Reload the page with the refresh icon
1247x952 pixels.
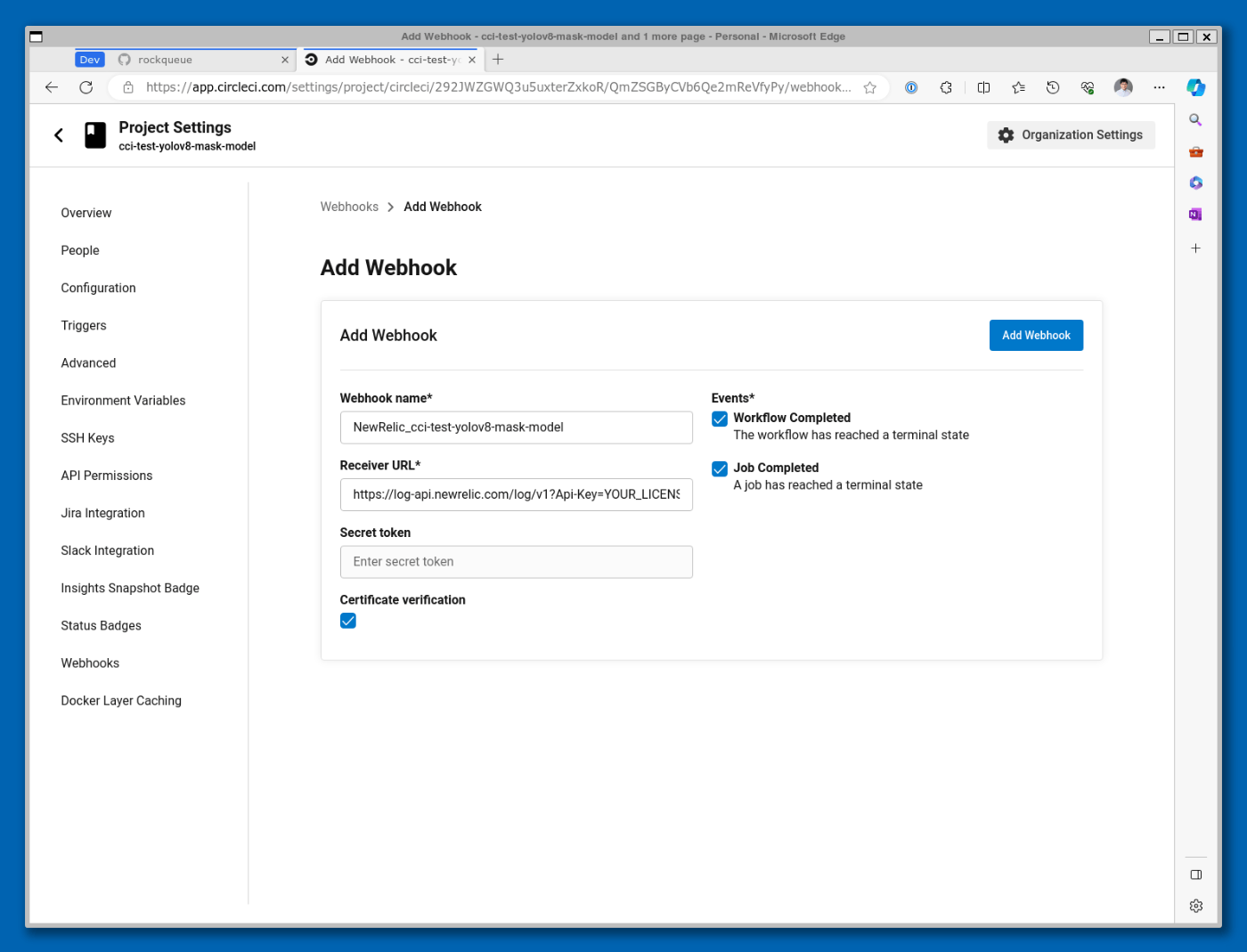tap(86, 87)
